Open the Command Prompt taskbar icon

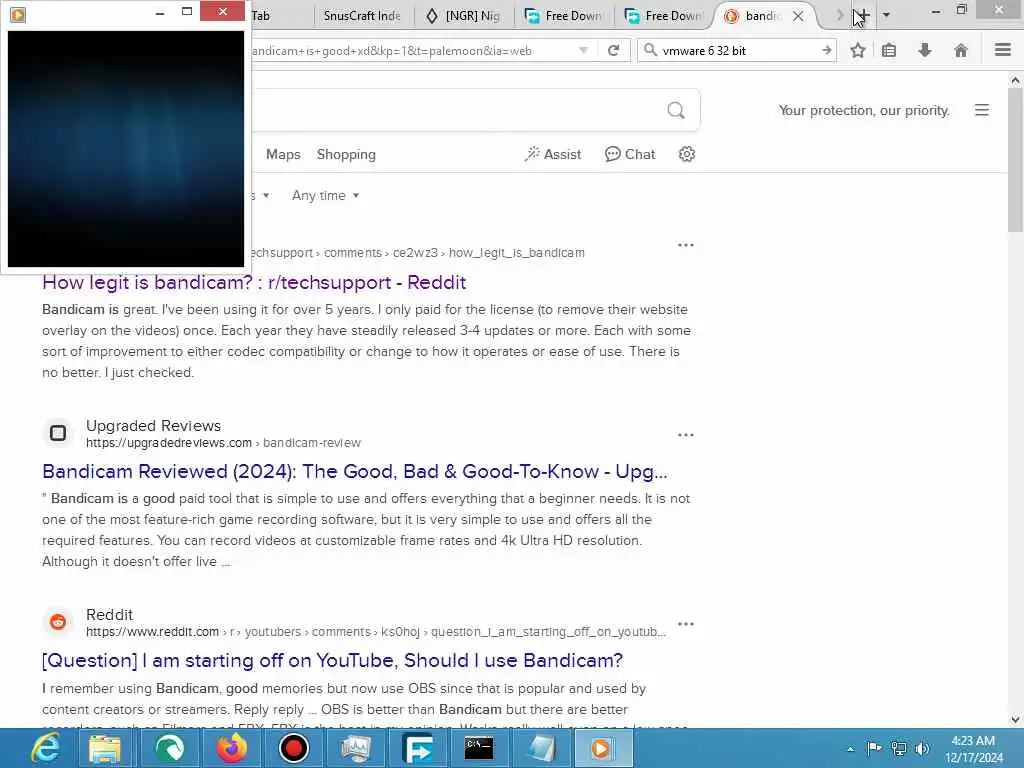(x=479, y=748)
